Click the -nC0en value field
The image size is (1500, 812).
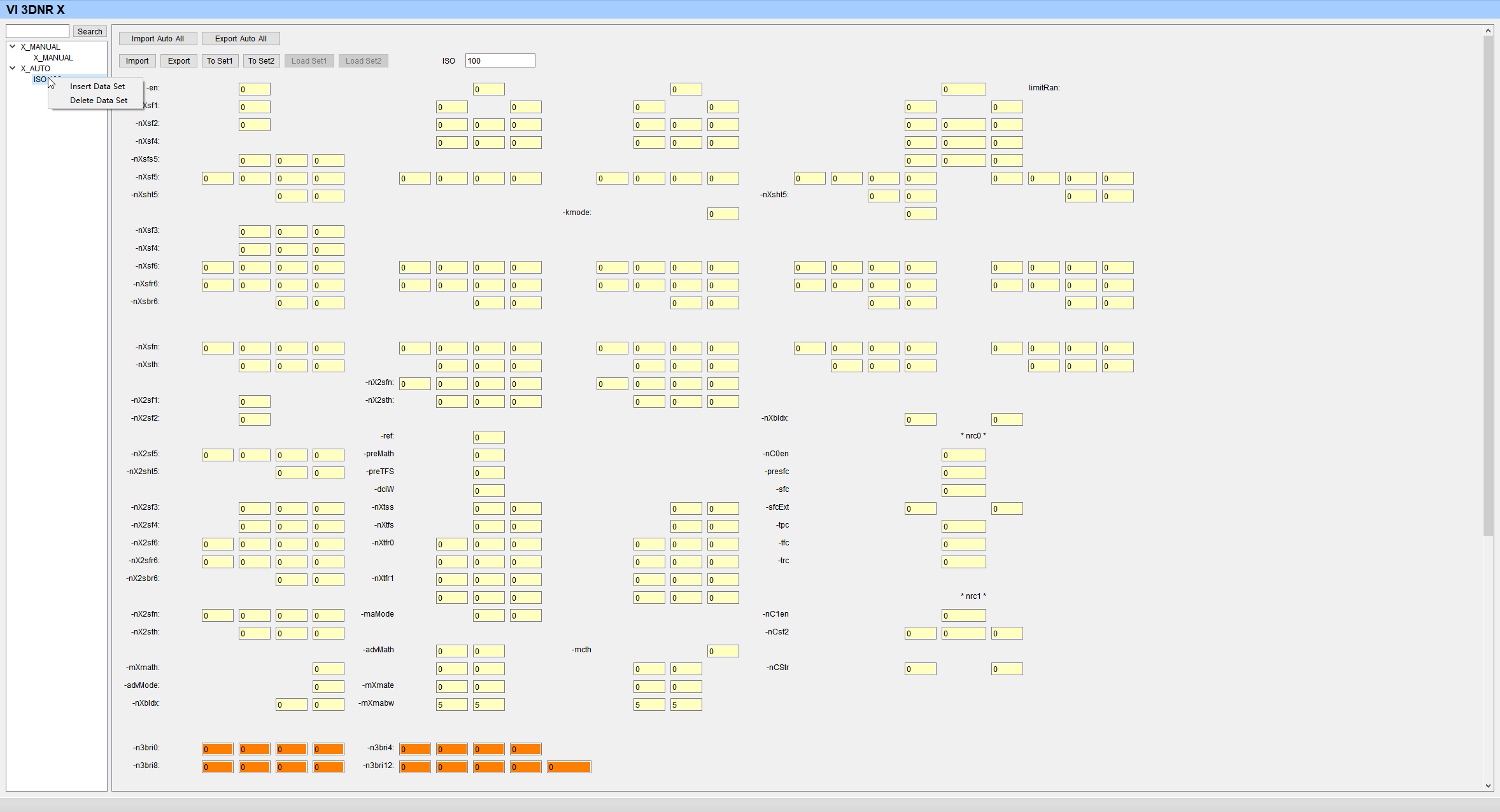[x=963, y=455]
